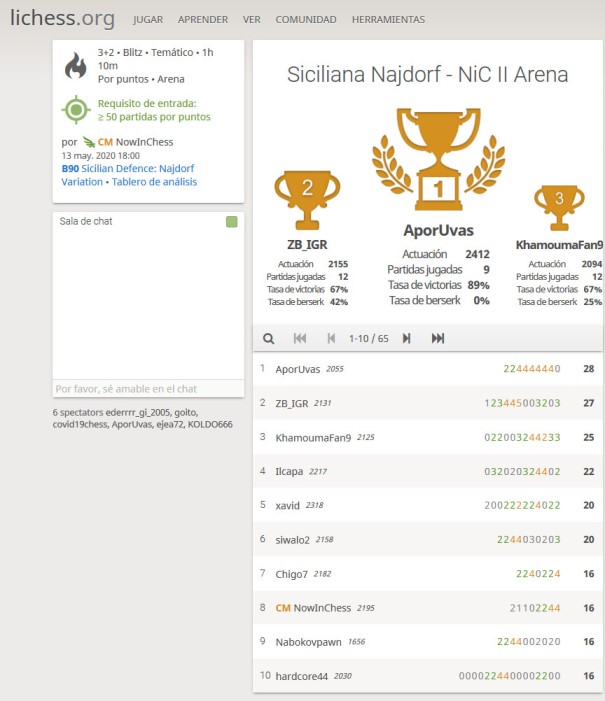Click the blitz flame icon

pyautogui.click(x=76, y=66)
